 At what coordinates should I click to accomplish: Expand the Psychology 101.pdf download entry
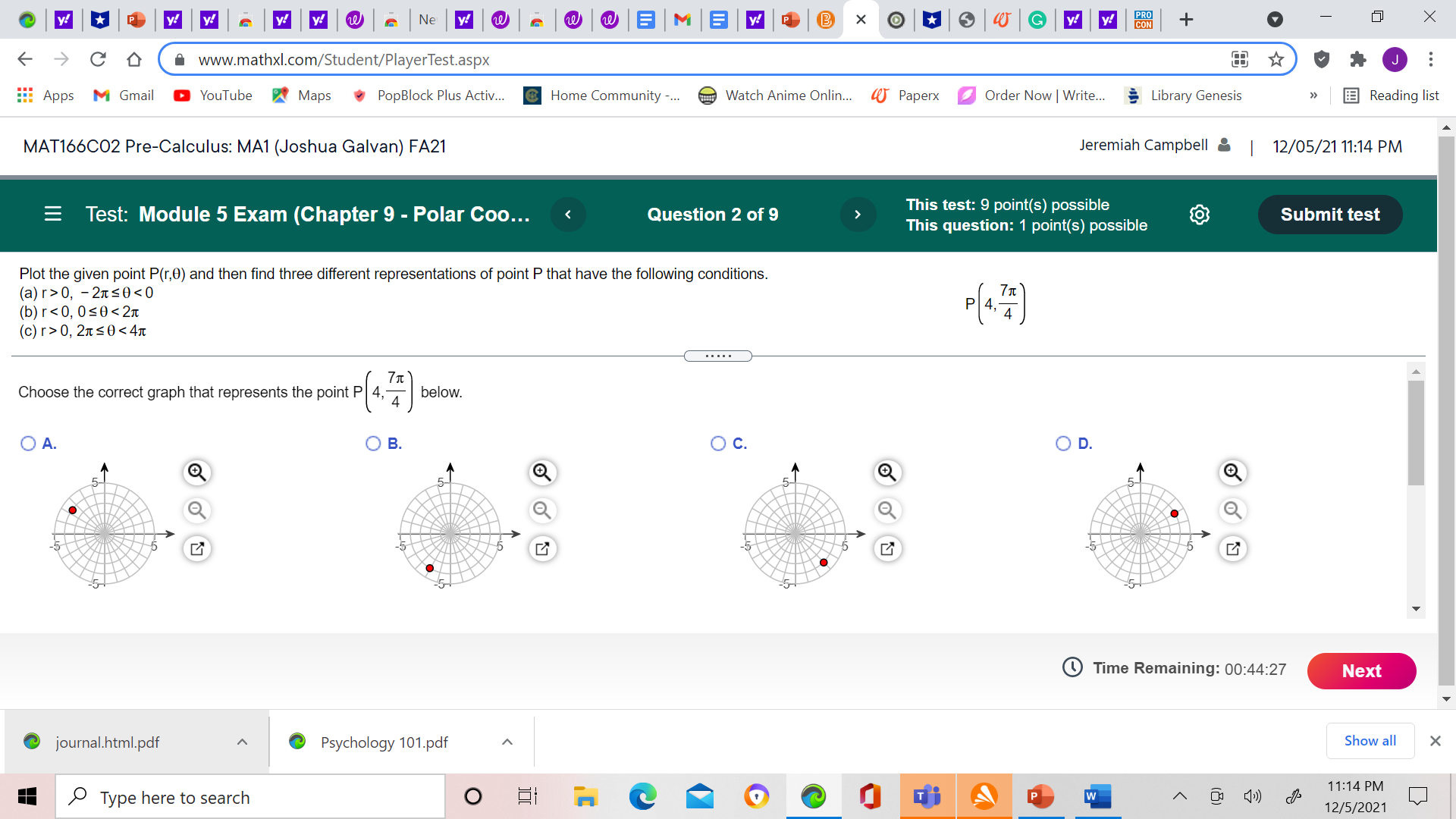click(507, 742)
